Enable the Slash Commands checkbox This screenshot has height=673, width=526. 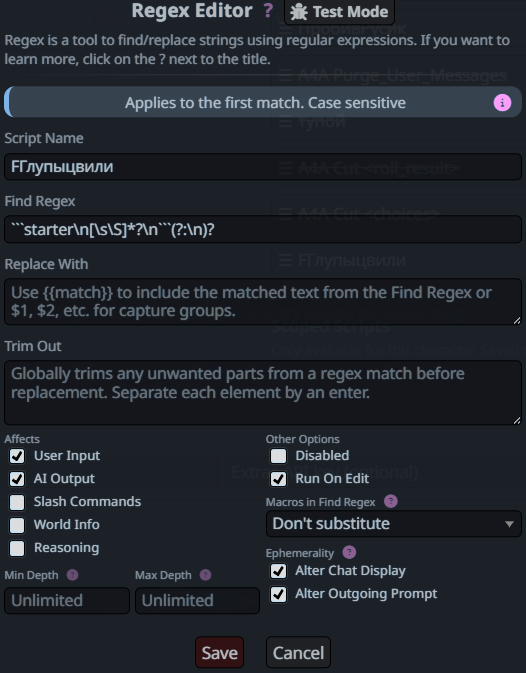tap(17, 502)
